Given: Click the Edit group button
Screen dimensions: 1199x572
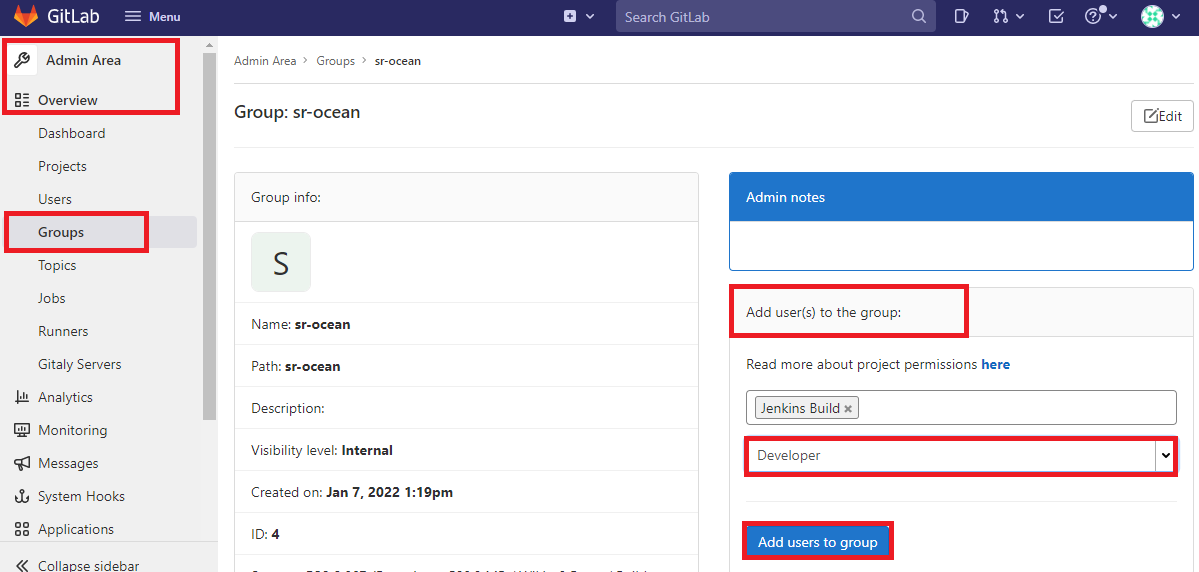Looking at the screenshot, I should pos(1162,116).
